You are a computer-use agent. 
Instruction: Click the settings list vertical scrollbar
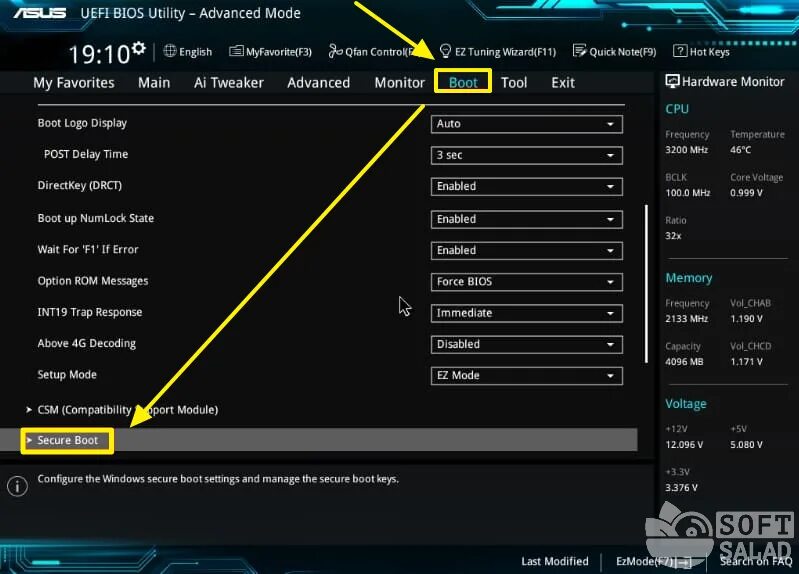[x=647, y=283]
